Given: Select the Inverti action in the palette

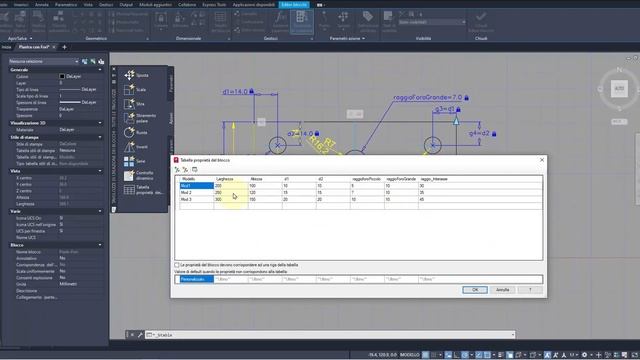Looking at the screenshot, I should click(x=136, y=147).
